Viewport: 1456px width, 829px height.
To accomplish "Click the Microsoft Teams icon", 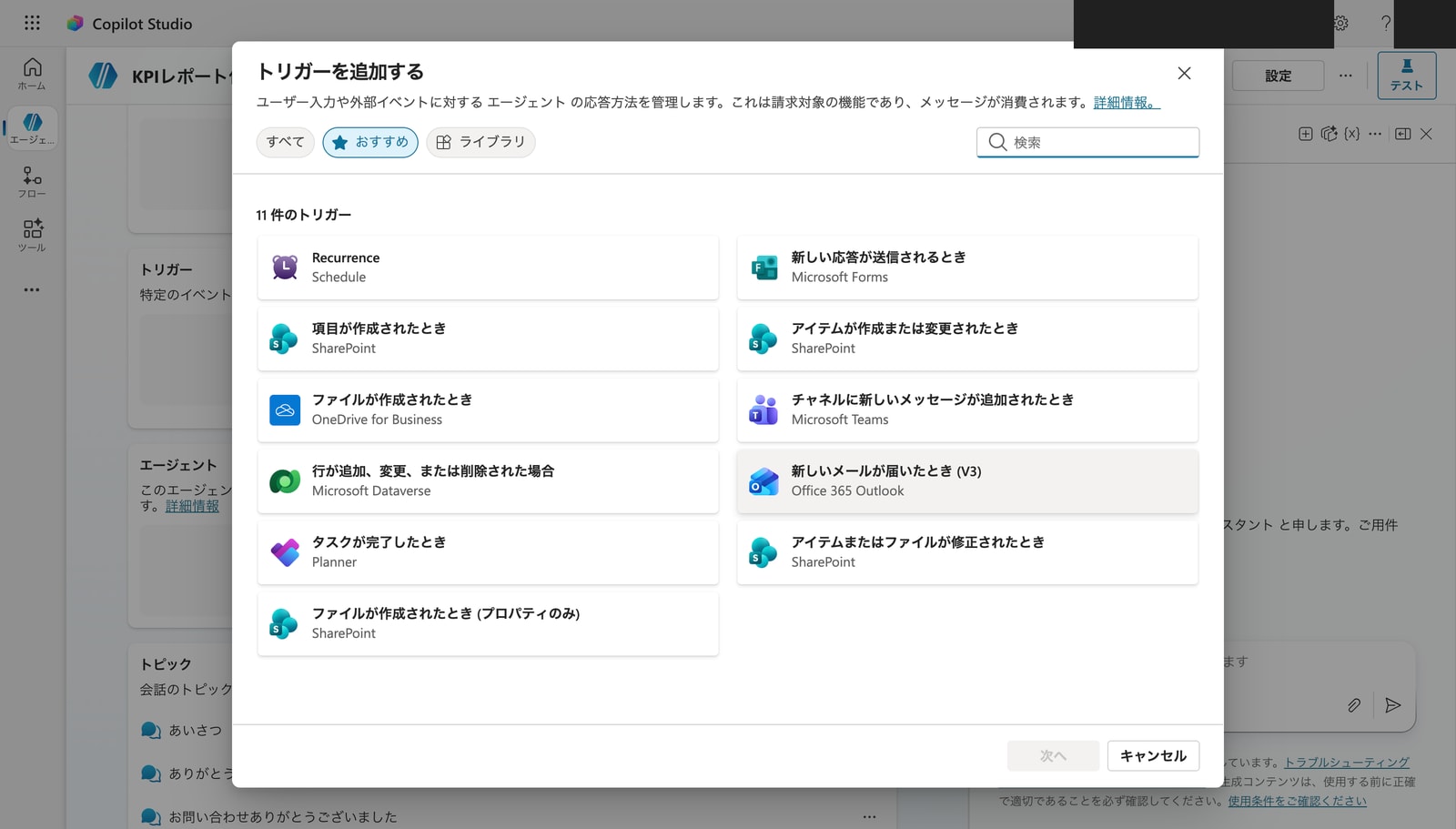I will point(763,410).
